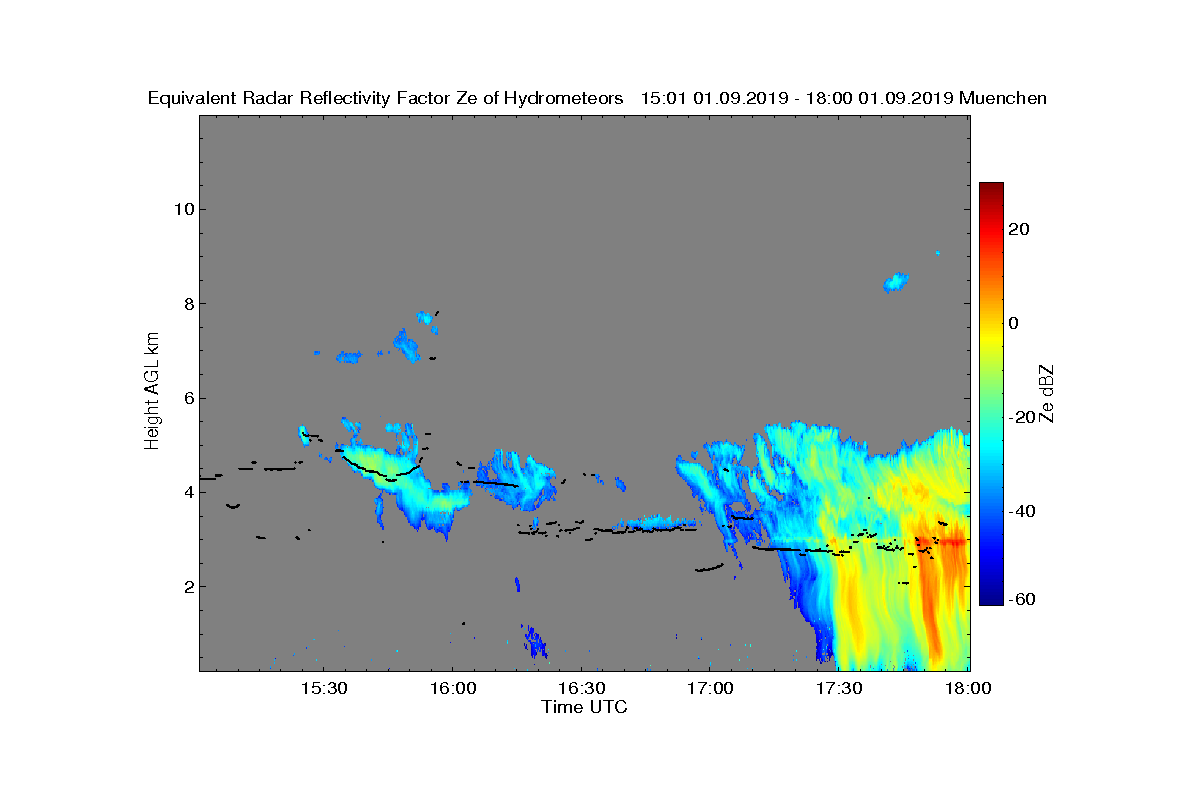Click the 15:30 time tick label
1200x800 pixels.
324,688
